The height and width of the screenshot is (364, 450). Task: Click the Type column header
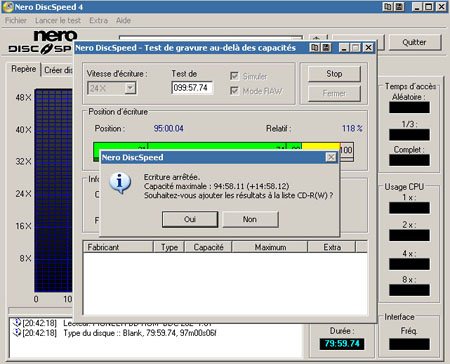[x=169, y=247]
